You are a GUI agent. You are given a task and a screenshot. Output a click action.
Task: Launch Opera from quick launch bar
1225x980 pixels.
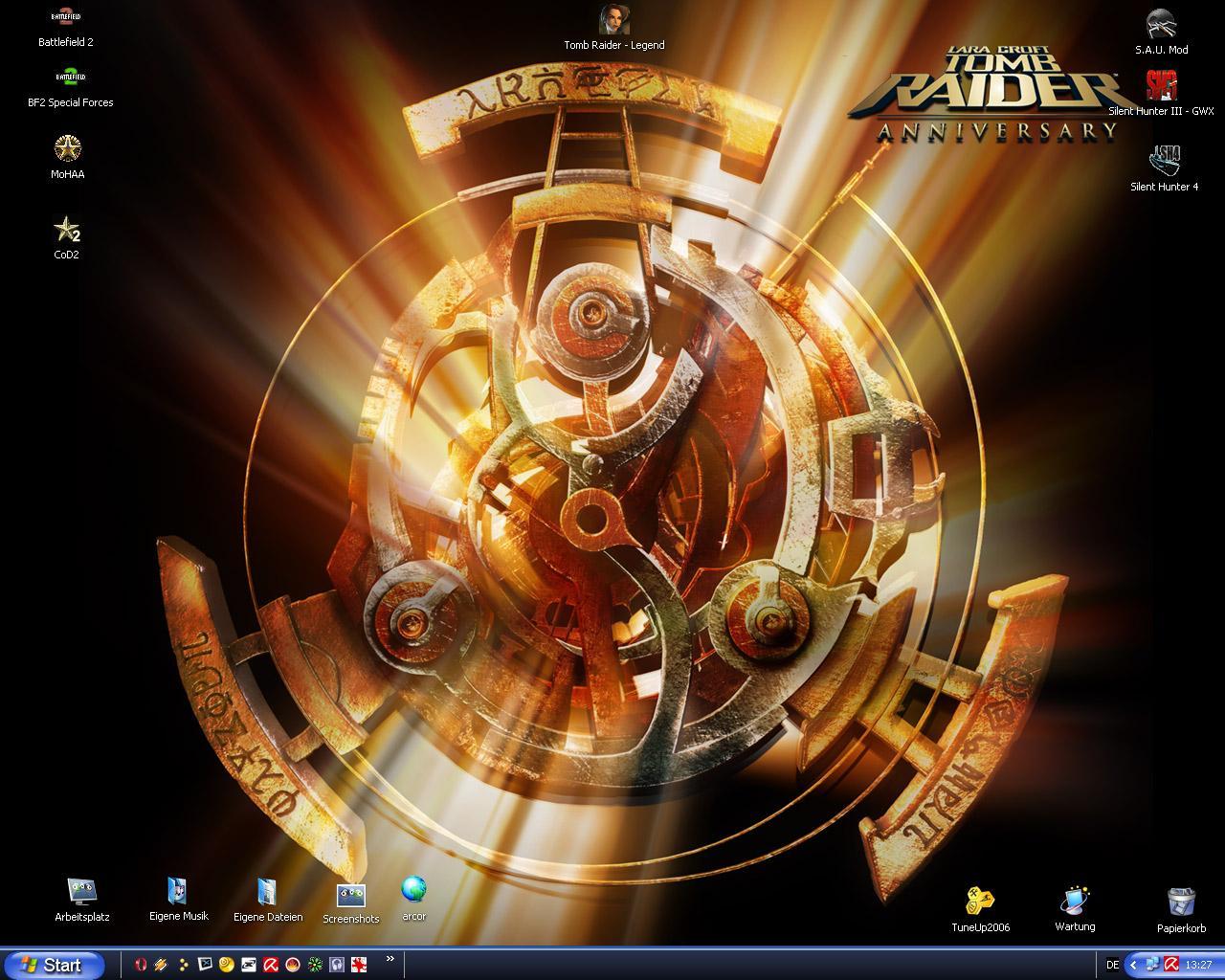(141, 965)
